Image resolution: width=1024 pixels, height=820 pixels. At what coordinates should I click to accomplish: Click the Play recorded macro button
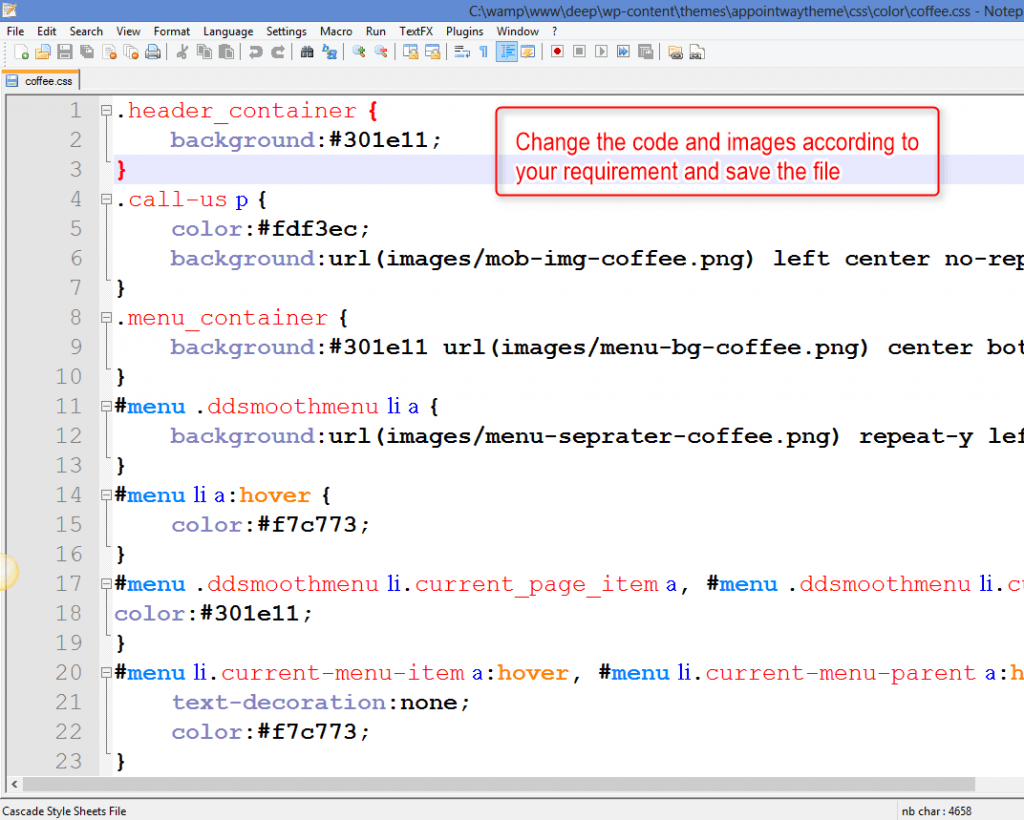pos(601,51)
